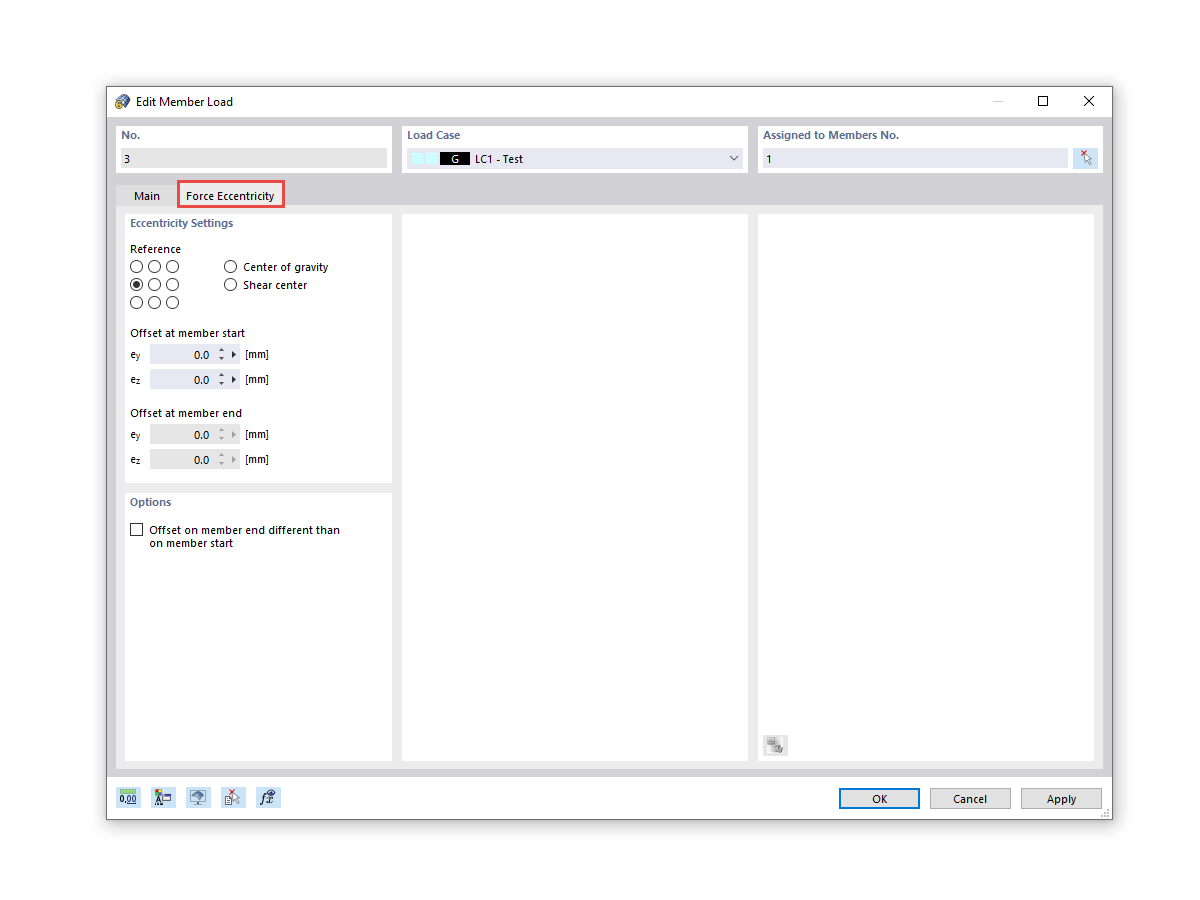Viewport: 1200px width, 900px height.
Task: Open the arrow menu of member start ey field
Action: (x=235, y=355)
